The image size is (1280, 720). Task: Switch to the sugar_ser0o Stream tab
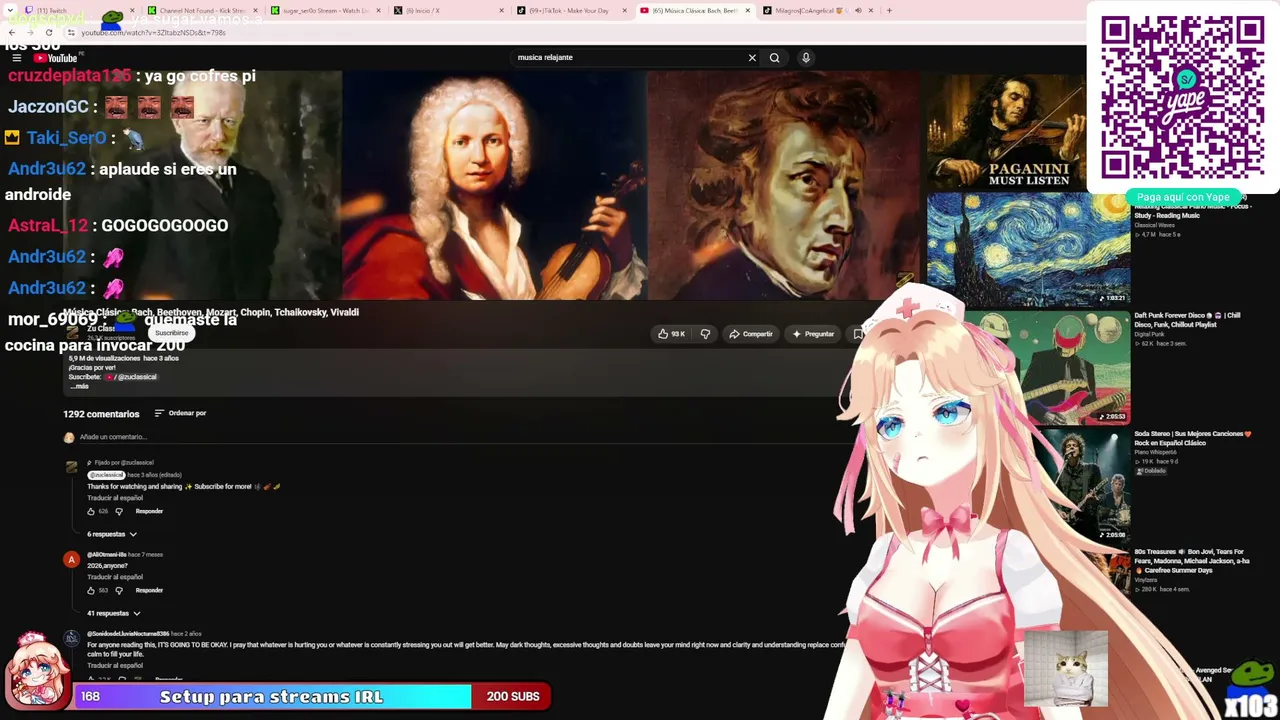coord(326,10)
